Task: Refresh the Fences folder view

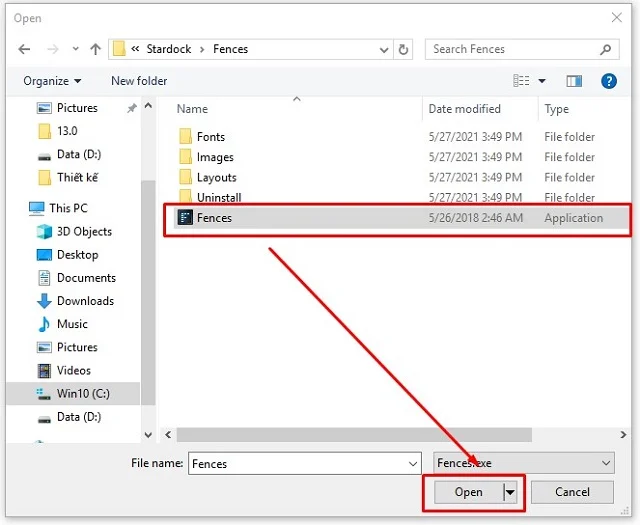Action: (x=403, y=50)
